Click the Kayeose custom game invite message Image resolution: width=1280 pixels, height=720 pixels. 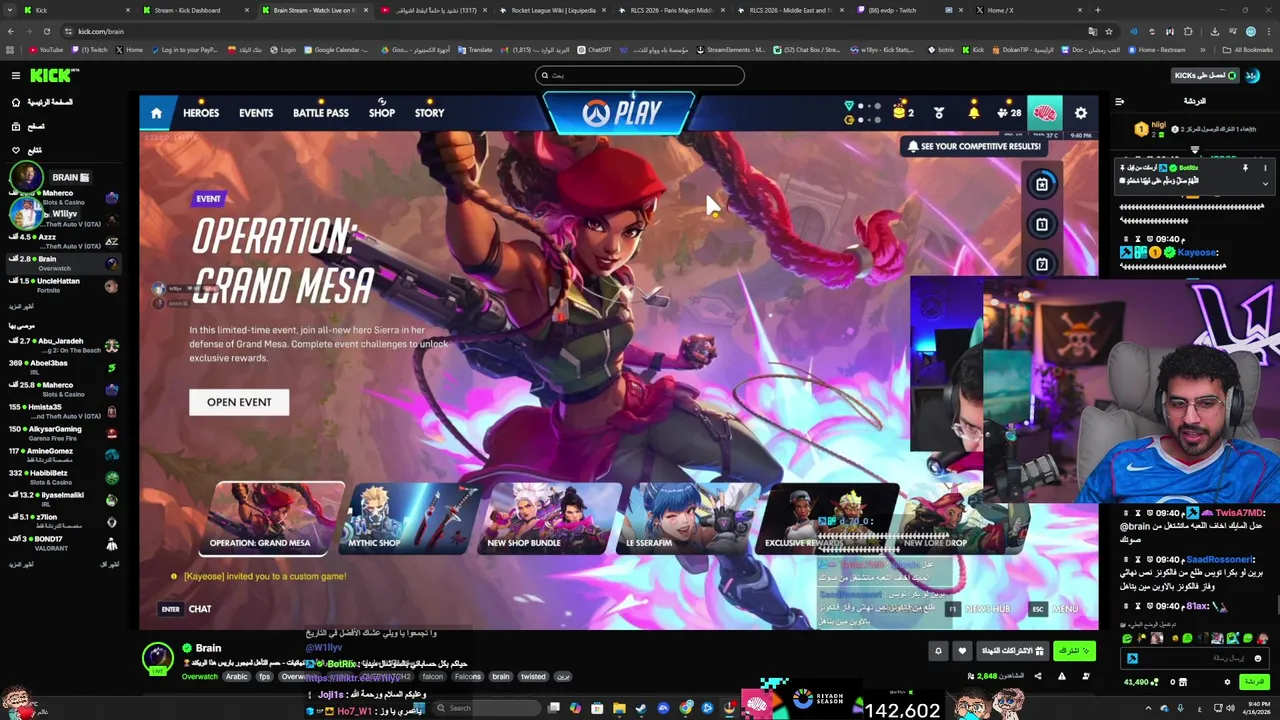tap(265, 576)
